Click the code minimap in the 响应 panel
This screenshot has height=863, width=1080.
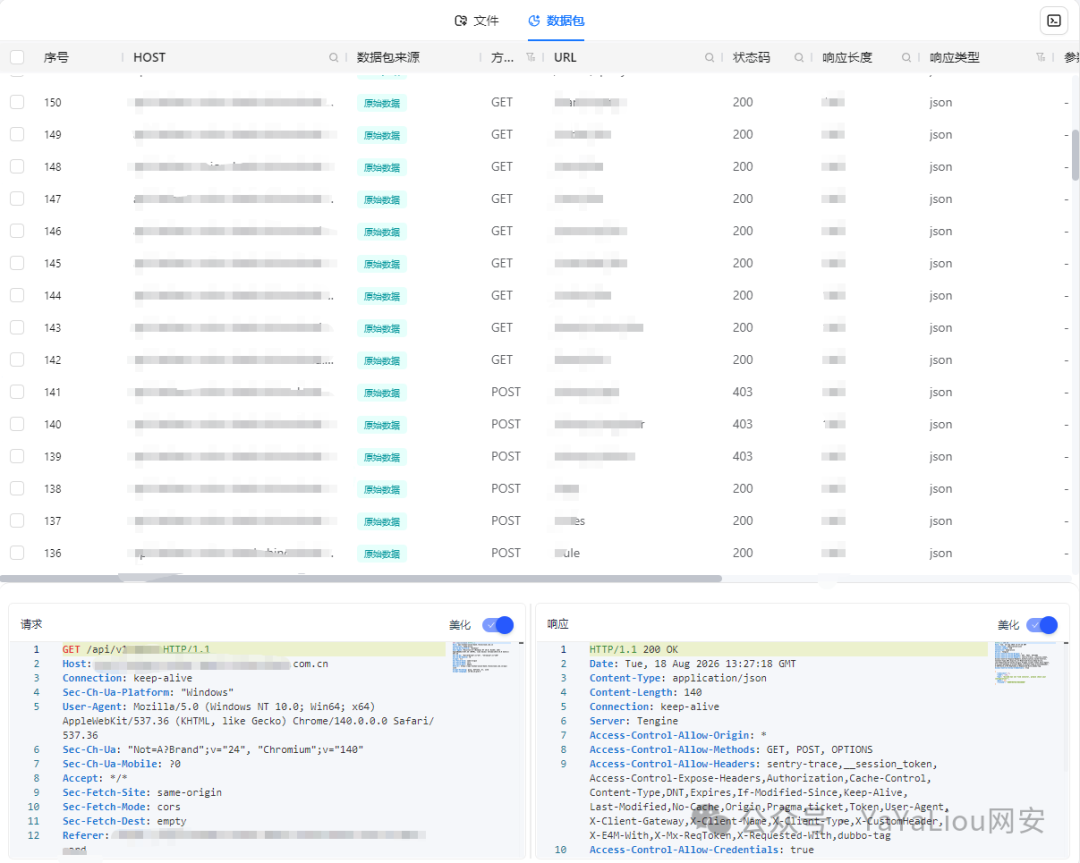click(1022, 663)
